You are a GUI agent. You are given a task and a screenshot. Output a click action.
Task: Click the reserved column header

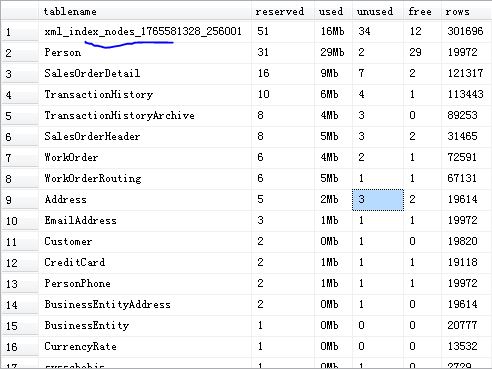pos(283,11)
